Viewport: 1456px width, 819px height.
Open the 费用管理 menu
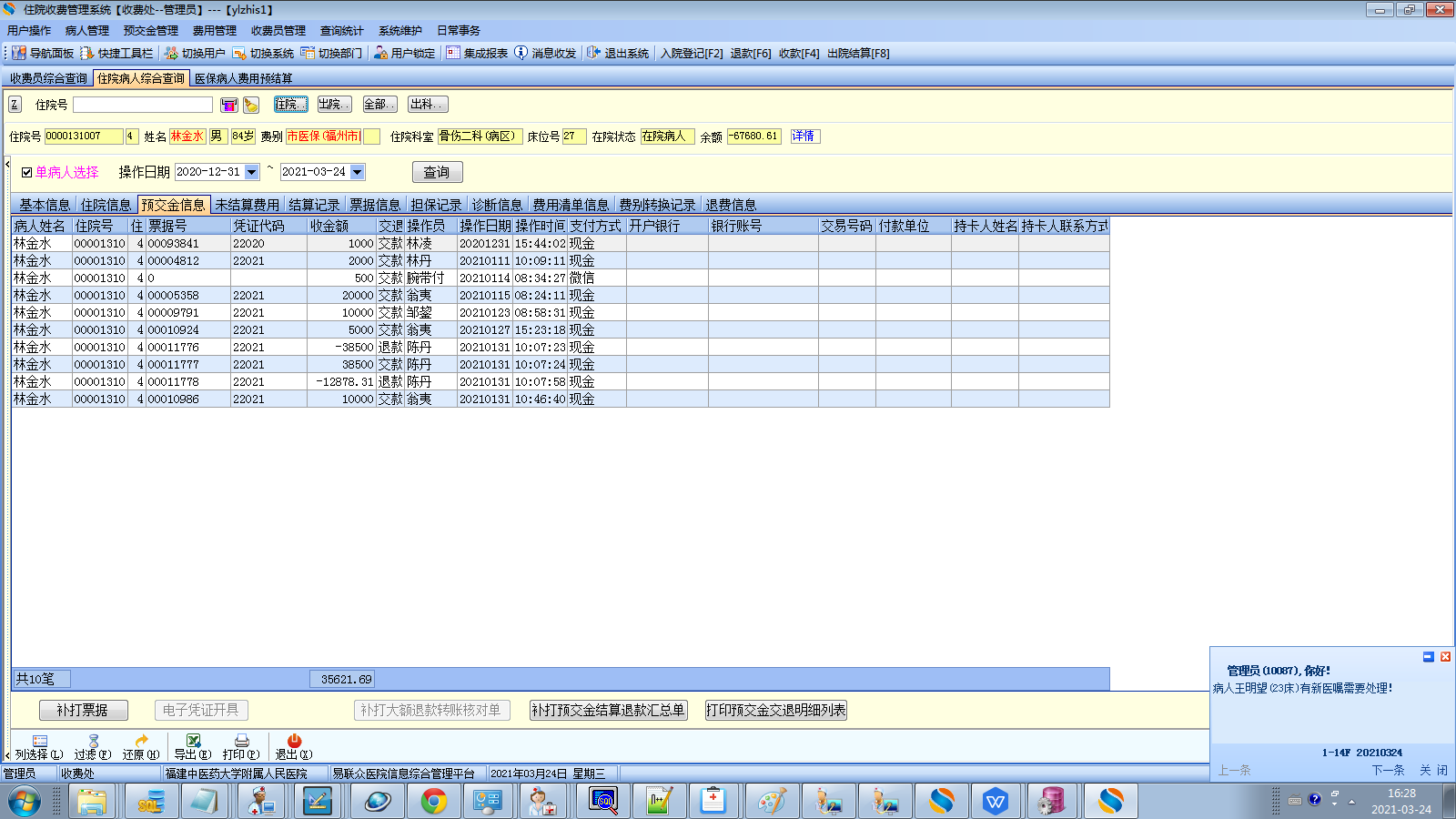coord(214,31)
